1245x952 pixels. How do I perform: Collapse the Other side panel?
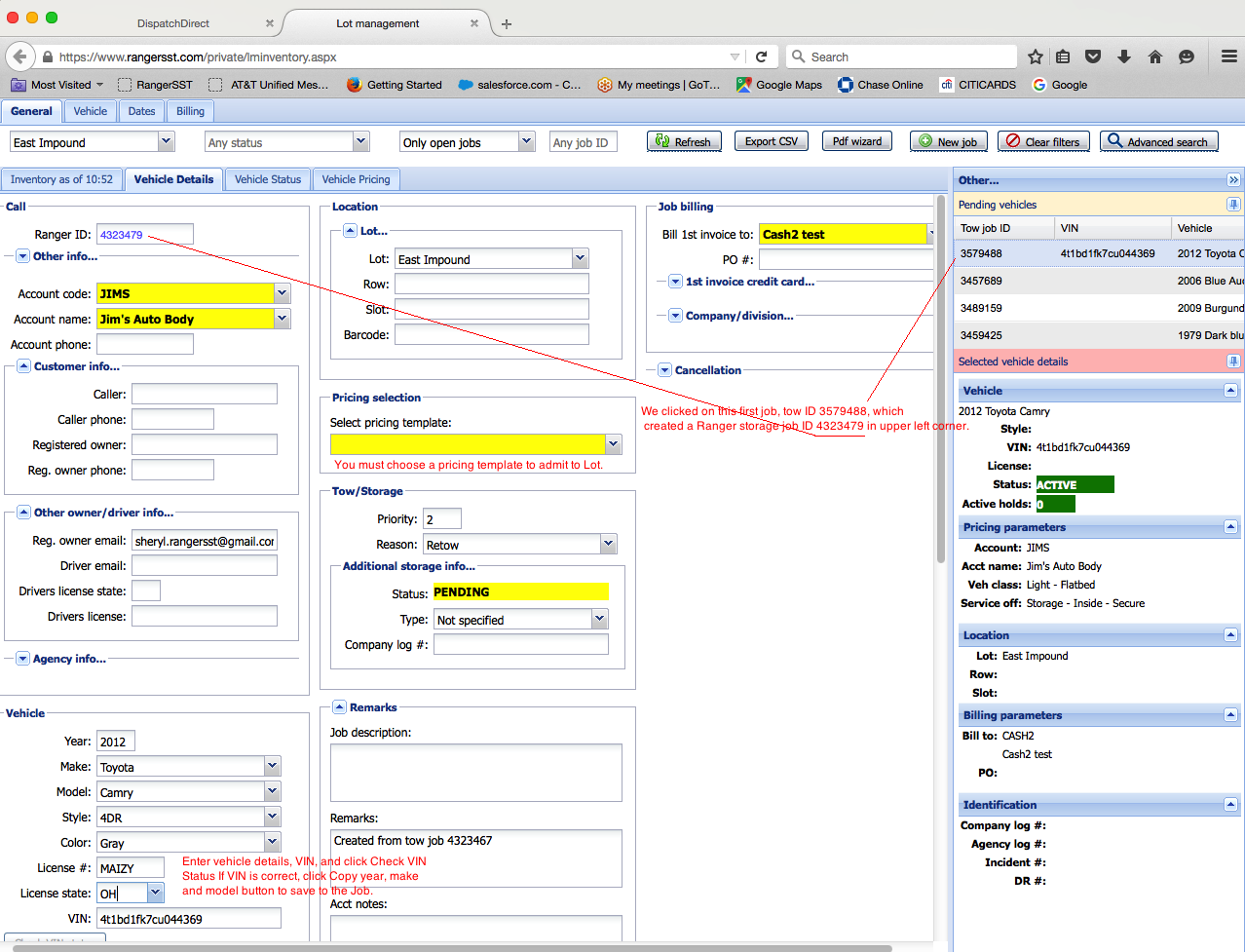[x=1232, y=180]
